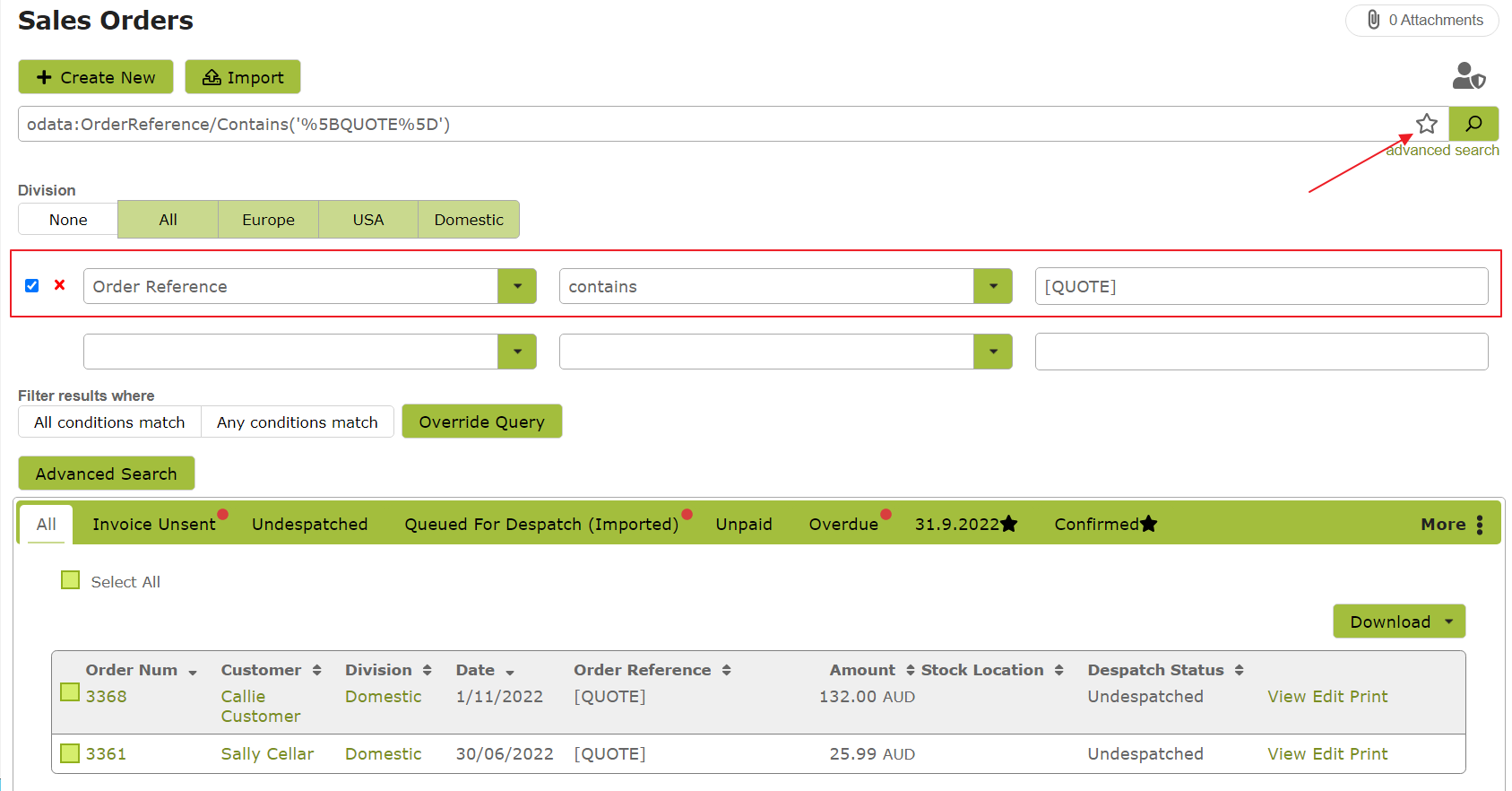
Task: Select order 3361 row checkbox
Action: coord(70,752)
